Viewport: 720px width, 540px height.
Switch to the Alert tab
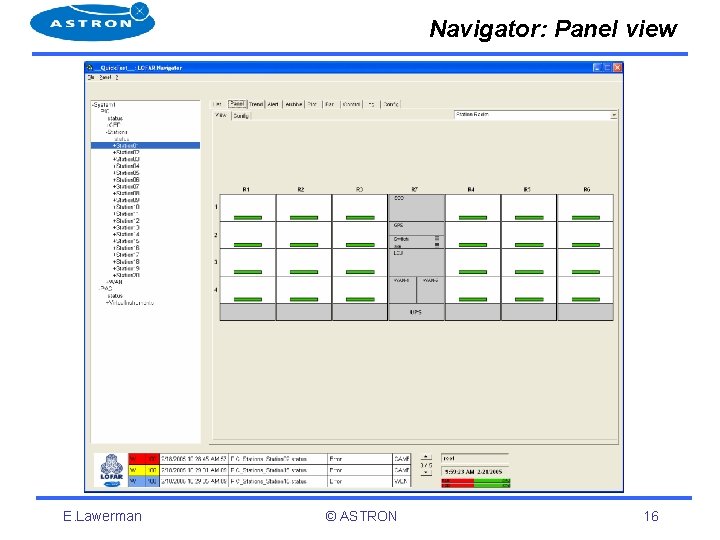point(273,105)
